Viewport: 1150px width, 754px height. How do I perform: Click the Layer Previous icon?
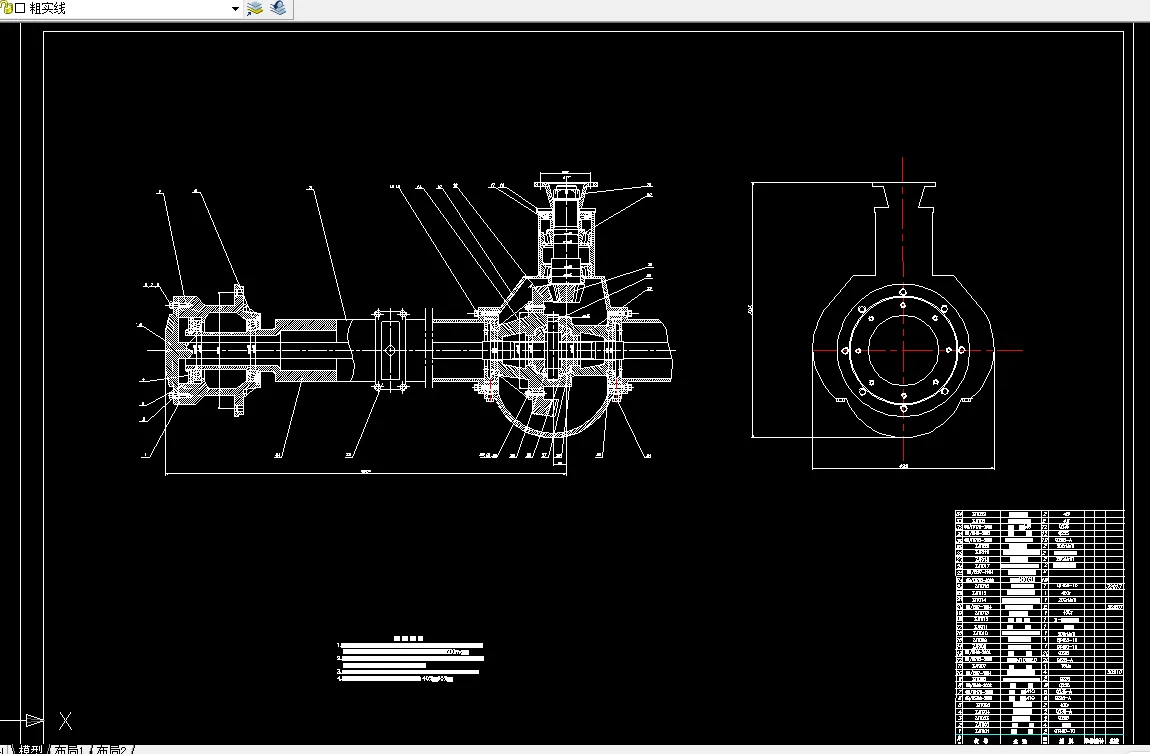[x=279, y=8]
